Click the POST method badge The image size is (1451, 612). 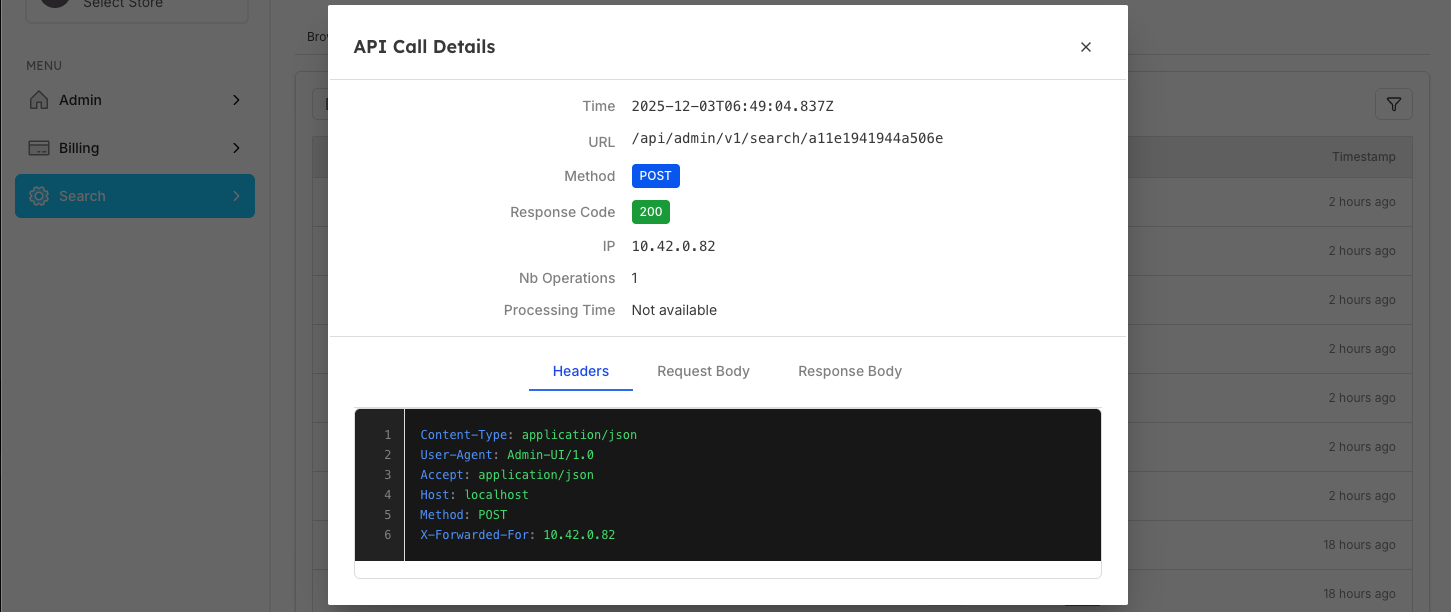(655, 175)
